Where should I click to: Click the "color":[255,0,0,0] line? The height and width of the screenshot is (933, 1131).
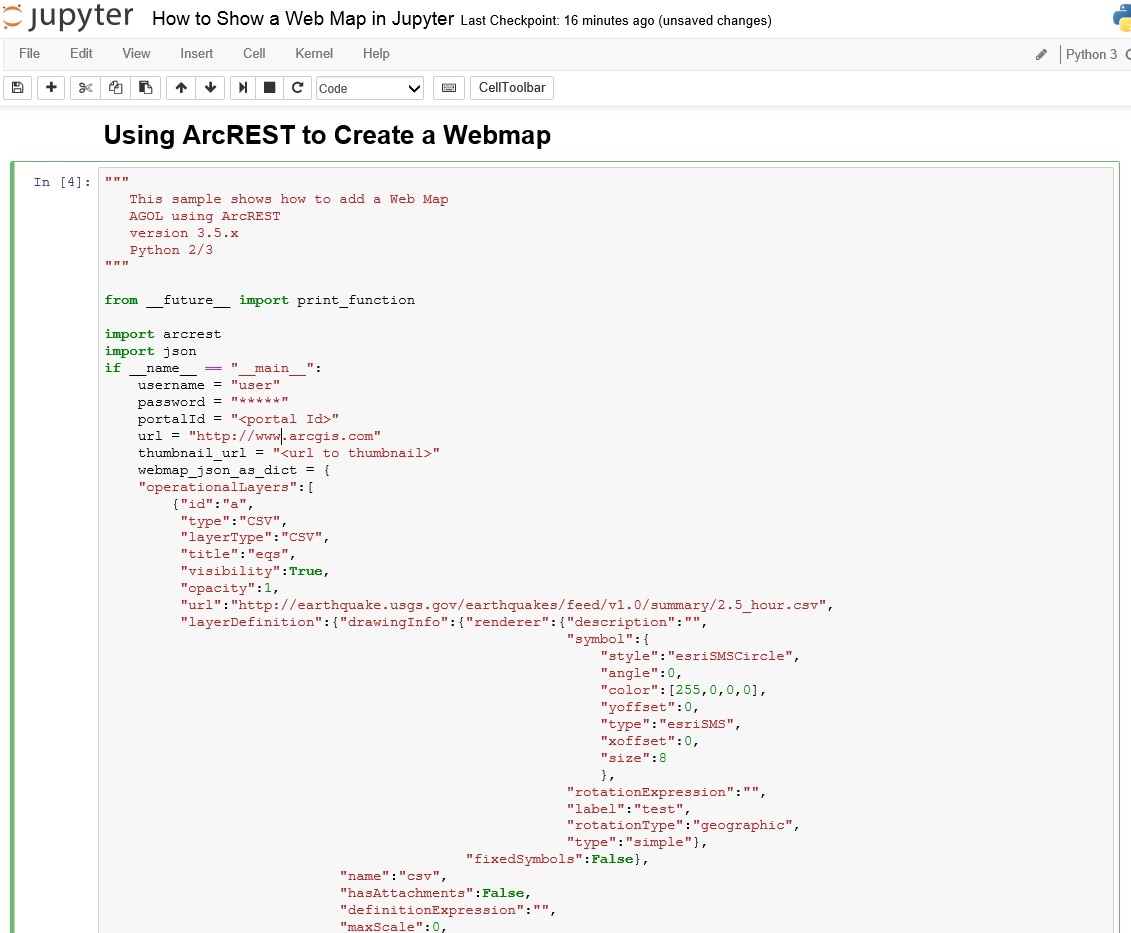click(683, 690)
